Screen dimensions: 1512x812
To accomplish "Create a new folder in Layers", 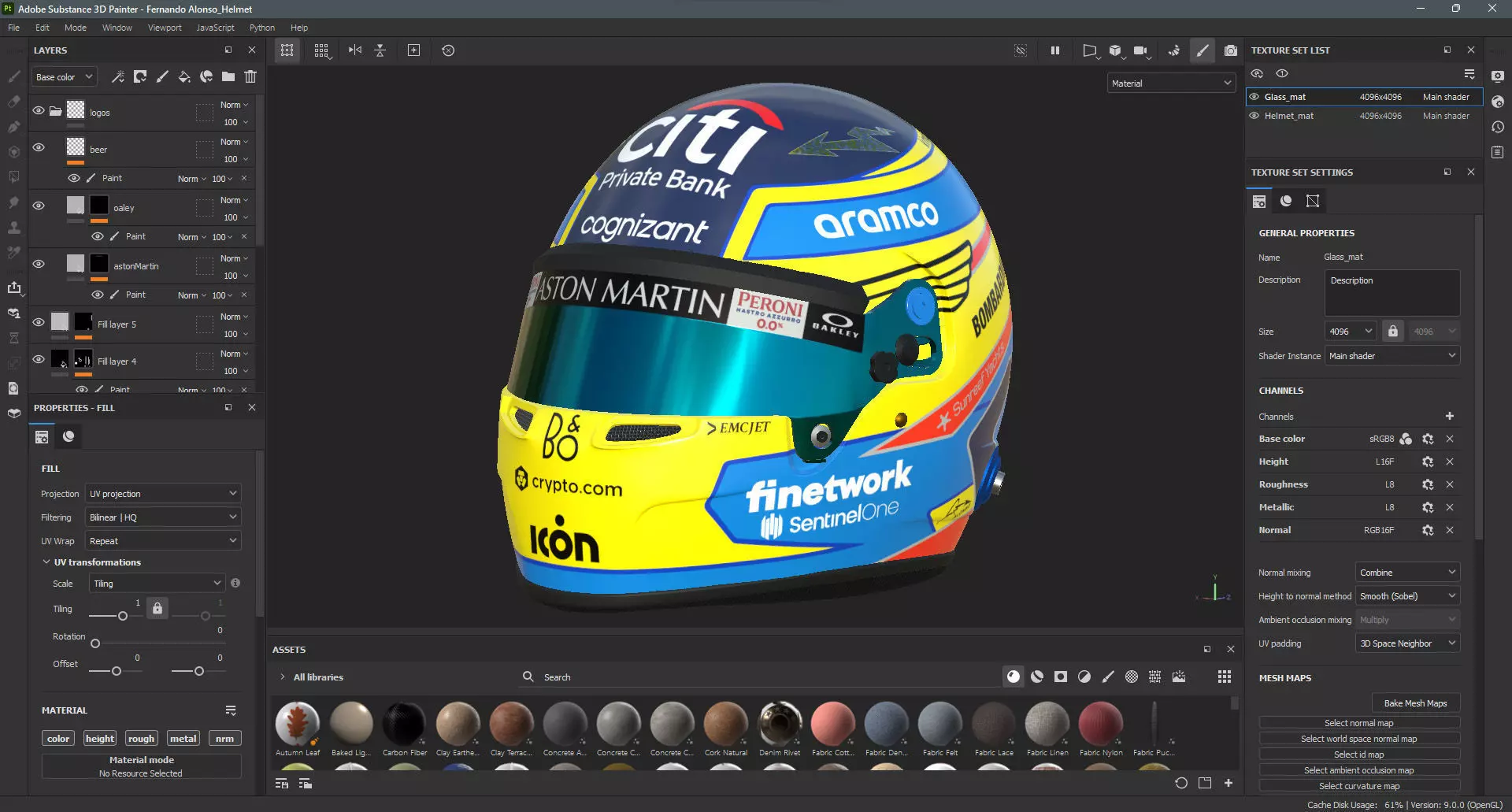I will click(228, 76).
